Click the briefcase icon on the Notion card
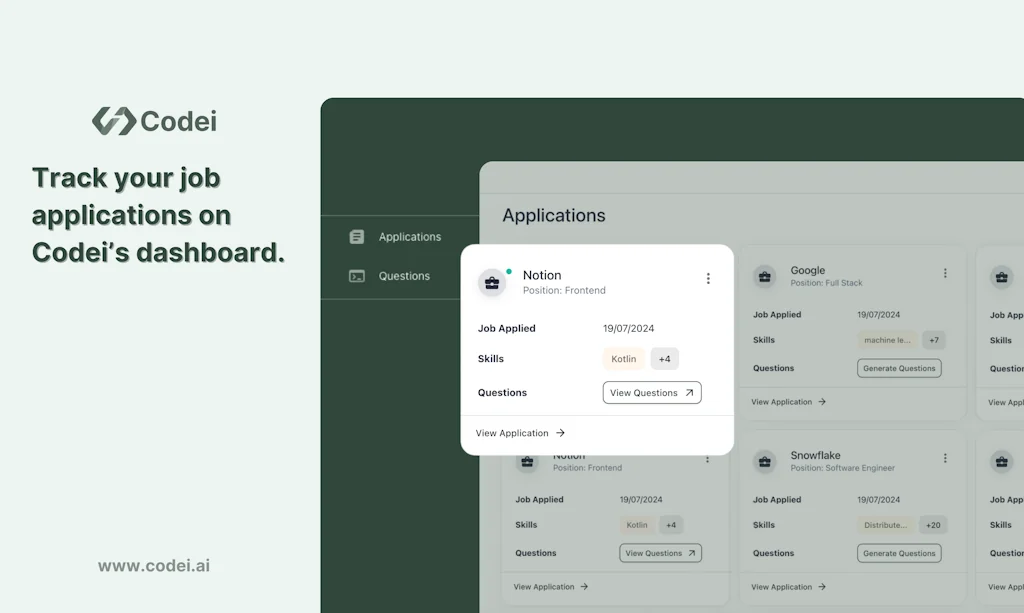 coord(492,283)
